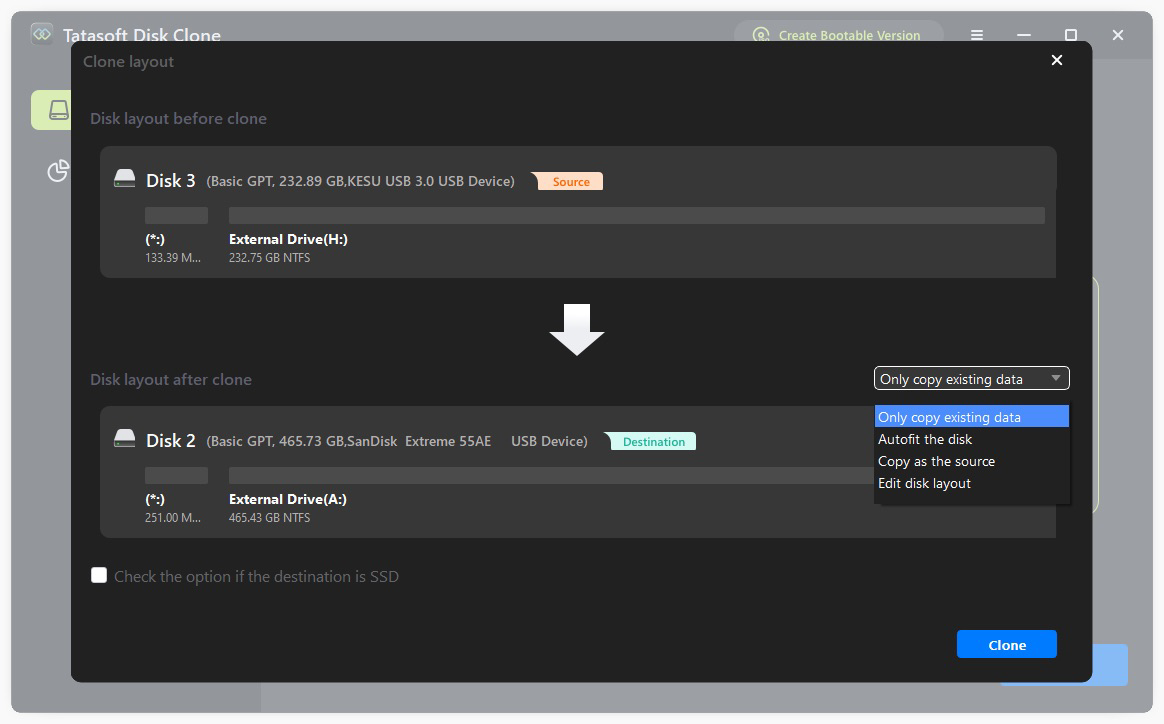Click the Source badge on Disk 3
This screenshot has height=724, width=1164.
point(570,181)
